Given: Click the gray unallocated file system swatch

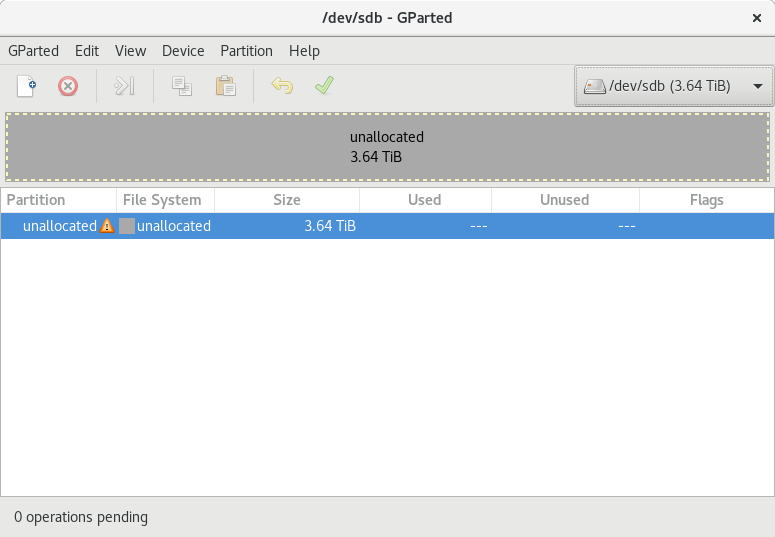Looking at the screenshot, I should (127, 226).
